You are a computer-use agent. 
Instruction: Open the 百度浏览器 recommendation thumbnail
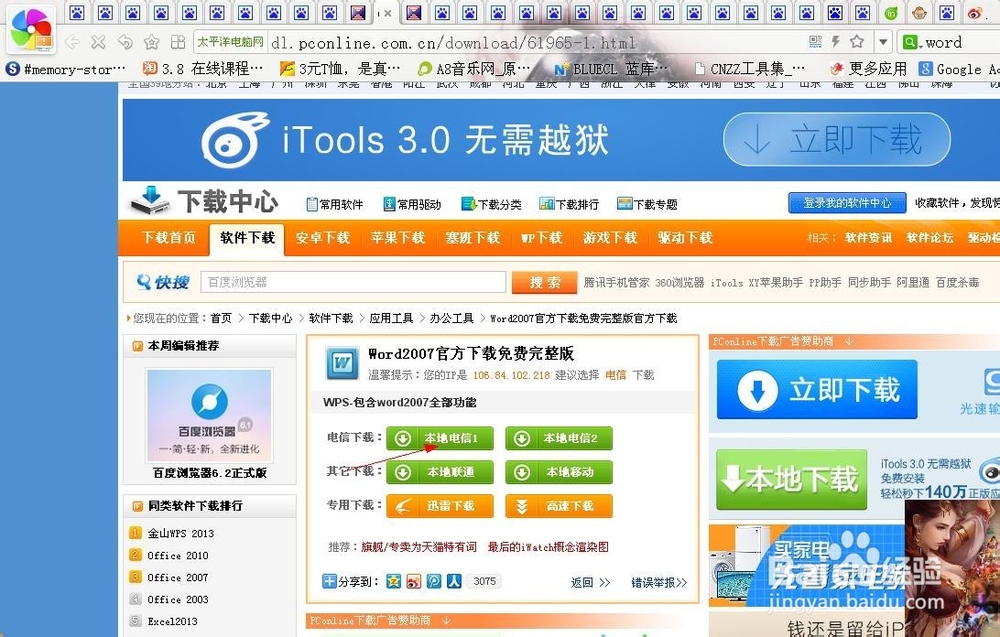point(209,416)
